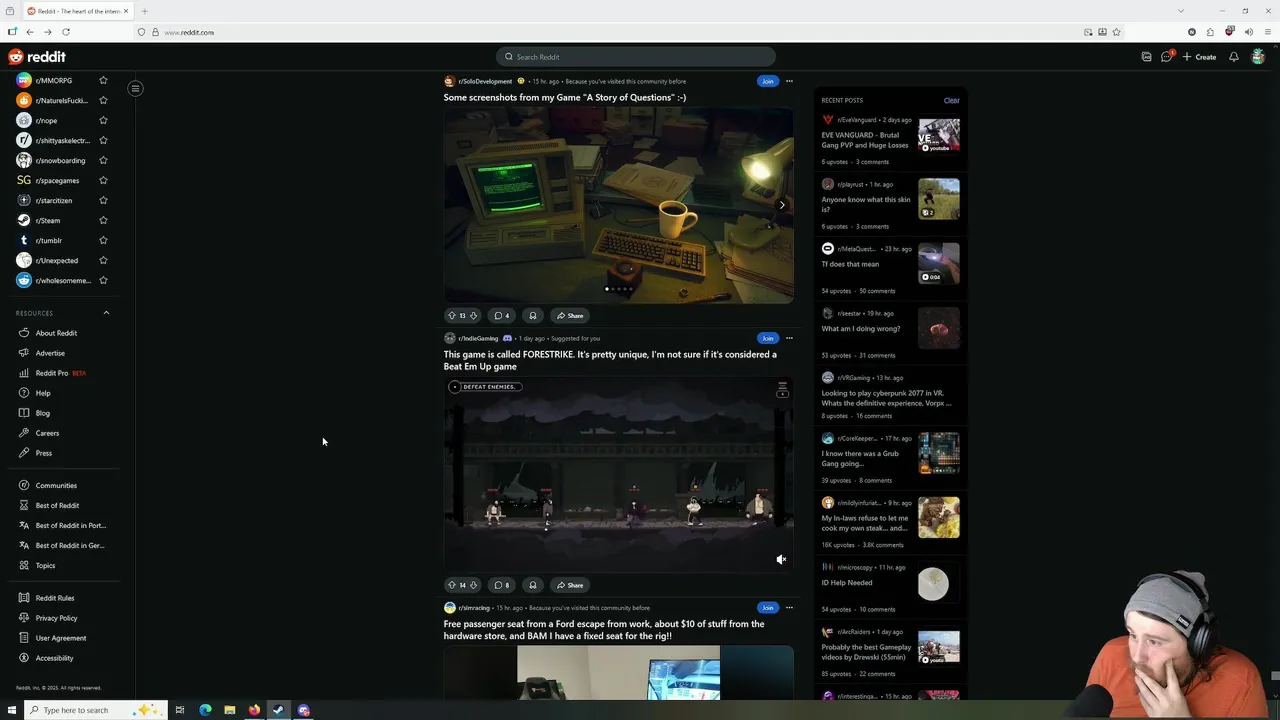Viewport: 1280px width, 720px height.
Task: Open EVE VANGUARD recent post thumbnail
Action: tap(939, 135)
